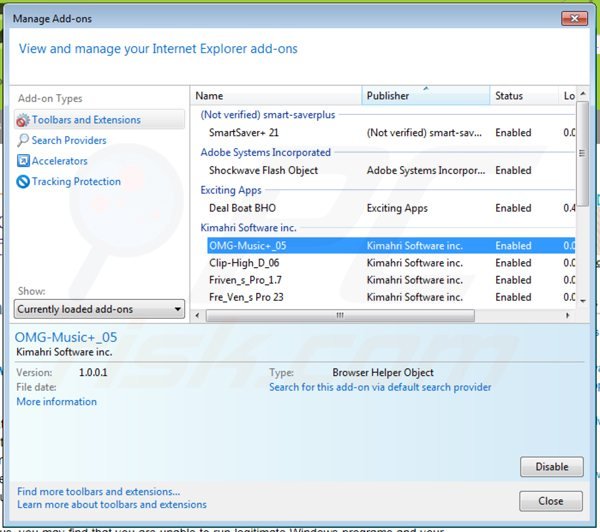The image size is (600, 532).
Task: Click the vertical scrollbar down arrow
Action: (x=582, y=301)
